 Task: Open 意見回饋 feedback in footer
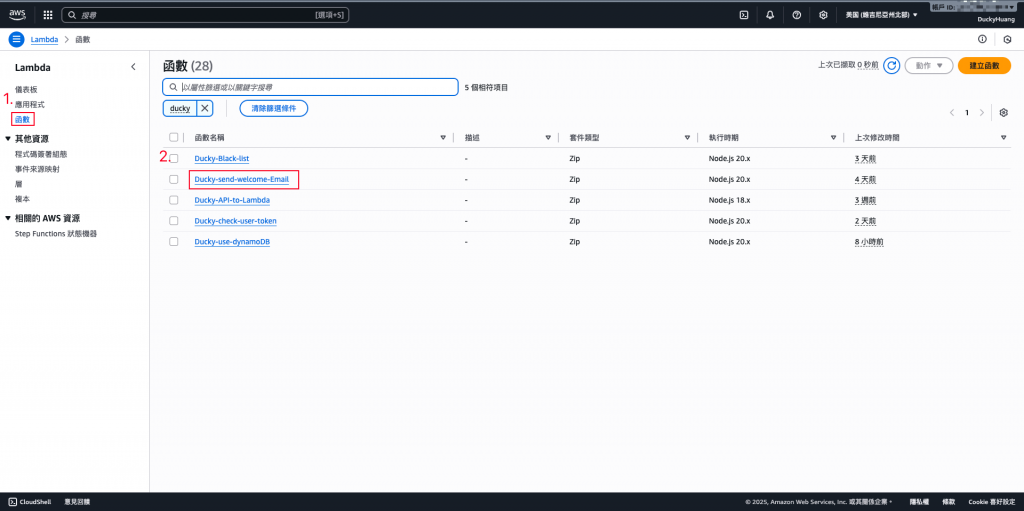(x=77, y=502)
